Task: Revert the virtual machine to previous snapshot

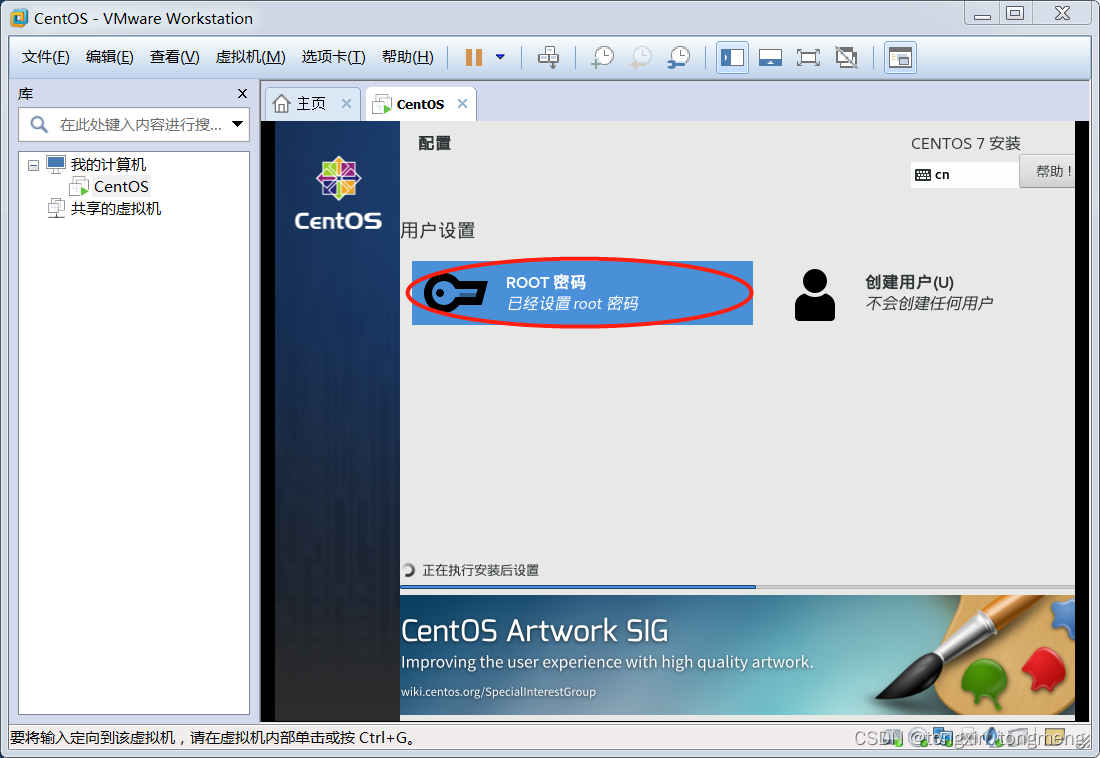Action: click(640, 58)
